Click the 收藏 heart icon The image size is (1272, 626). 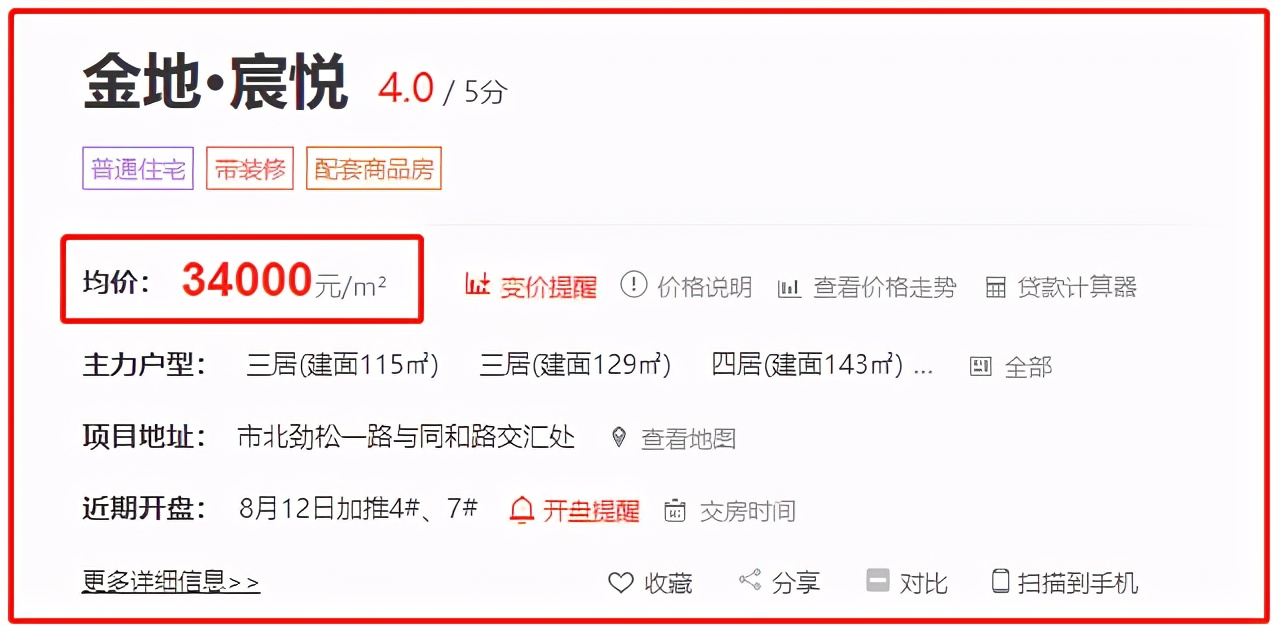click(621, 582)
